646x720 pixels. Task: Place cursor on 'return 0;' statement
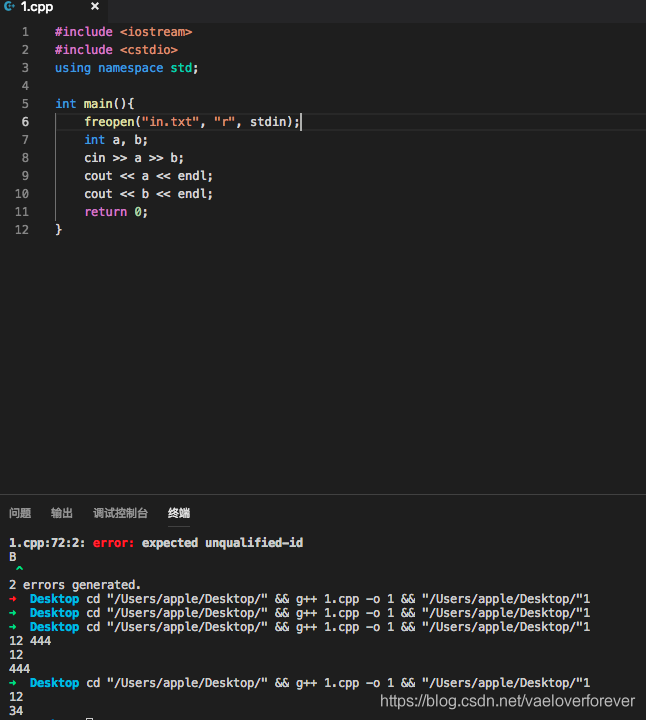(116, 212)
